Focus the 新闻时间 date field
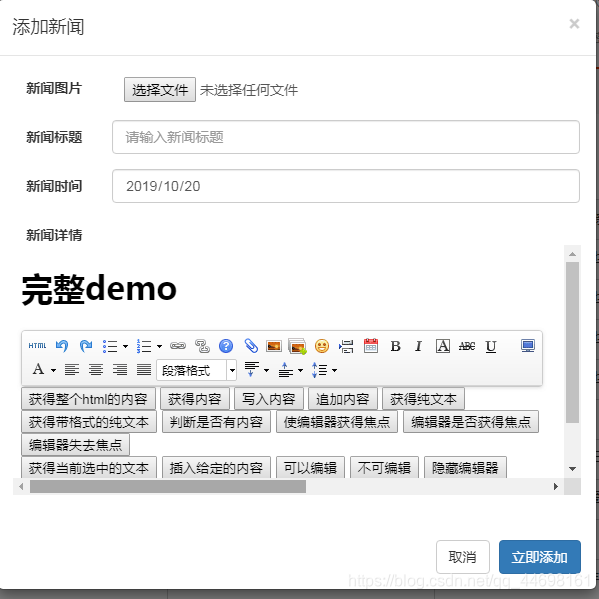This screenshot has height=599, width=599. point(346,186)
